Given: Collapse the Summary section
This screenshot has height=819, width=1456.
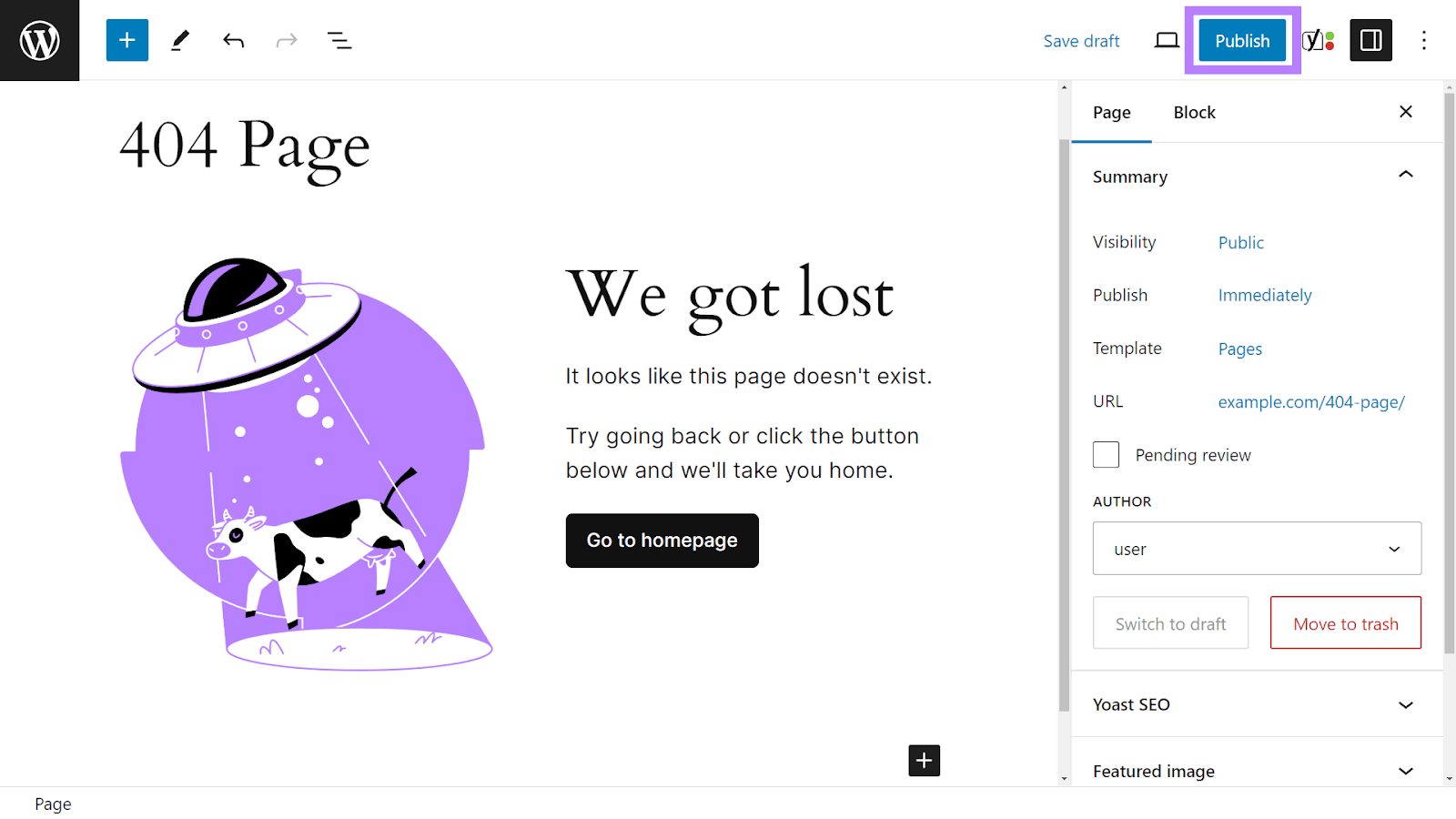Looking at the screenshot, I should pyautogui.click(x=1405, y=174).
